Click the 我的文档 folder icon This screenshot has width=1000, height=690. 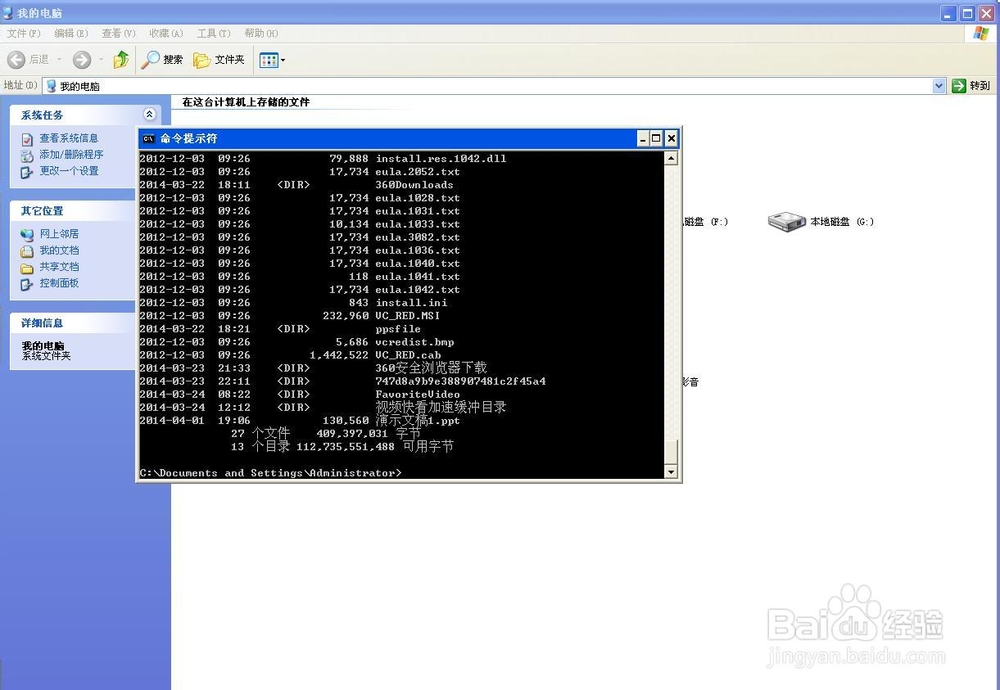click(x=27, y=252)
